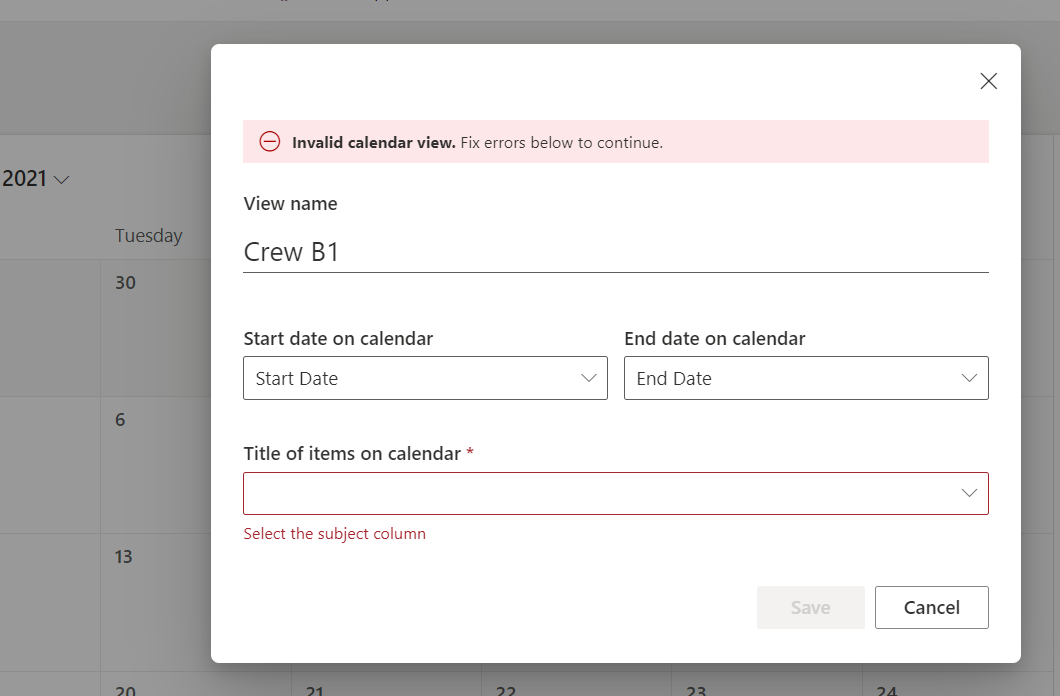Expand the chevron beside End Date

tap(969, 378)
